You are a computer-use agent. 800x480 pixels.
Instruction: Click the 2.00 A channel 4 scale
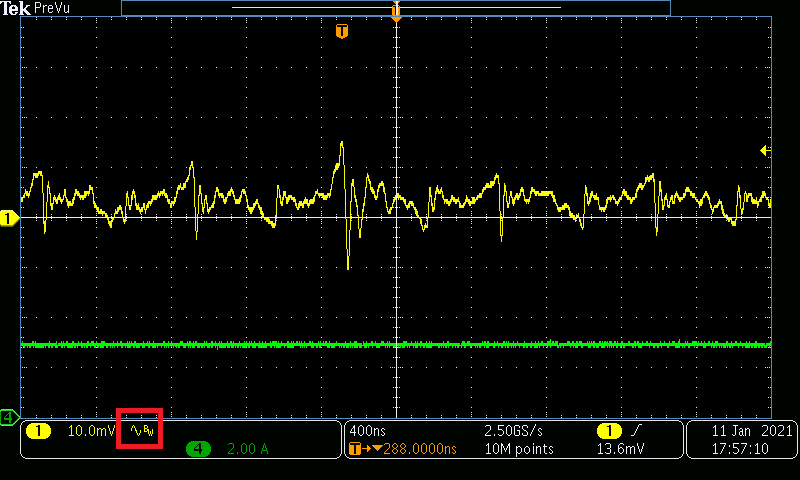(249, 449)
